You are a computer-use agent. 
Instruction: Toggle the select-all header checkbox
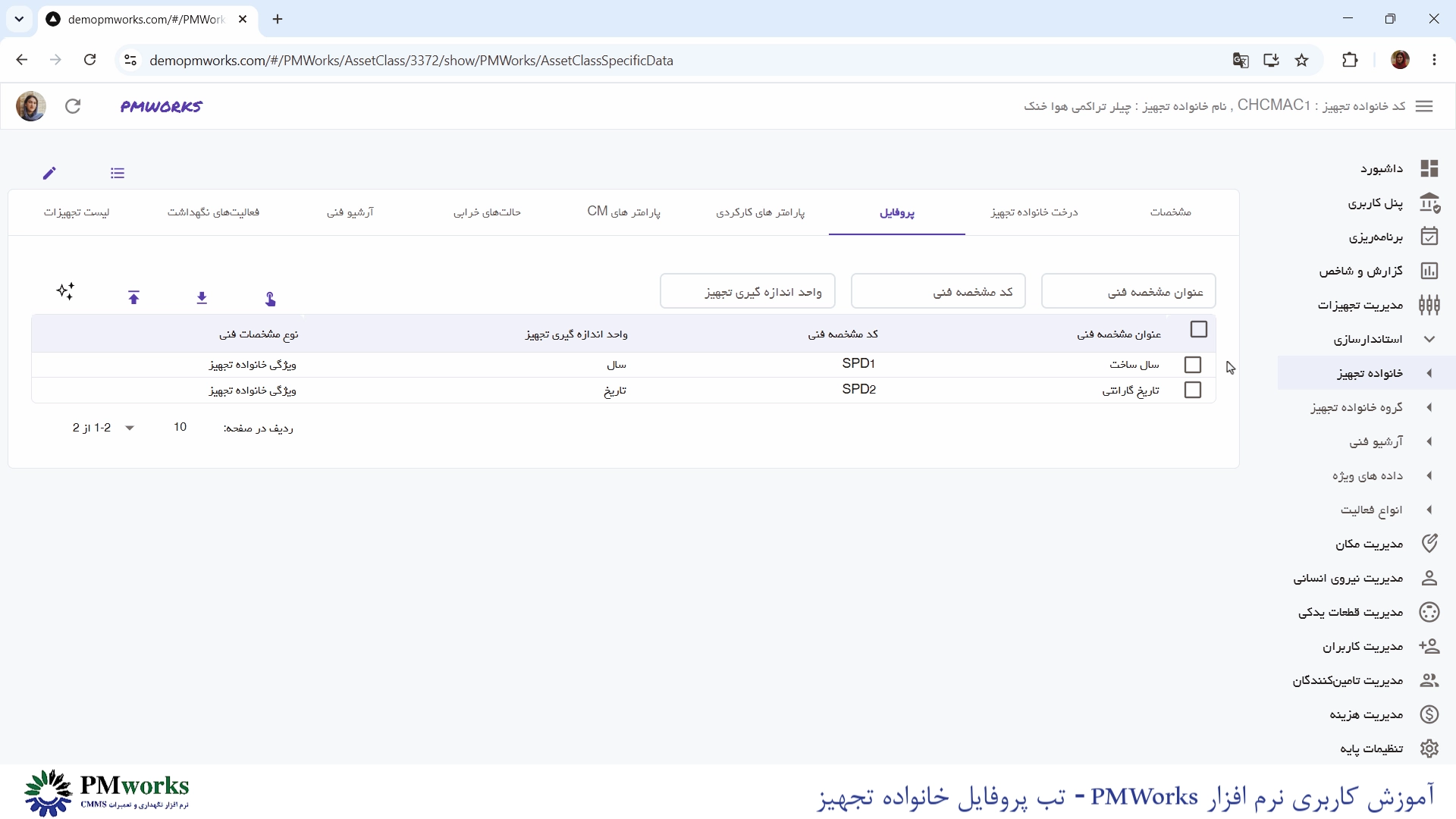point(1199,329)
